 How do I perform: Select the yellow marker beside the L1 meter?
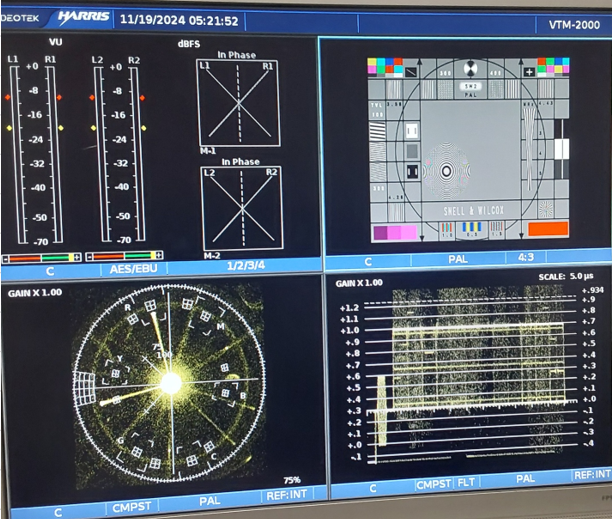point(9,128)
